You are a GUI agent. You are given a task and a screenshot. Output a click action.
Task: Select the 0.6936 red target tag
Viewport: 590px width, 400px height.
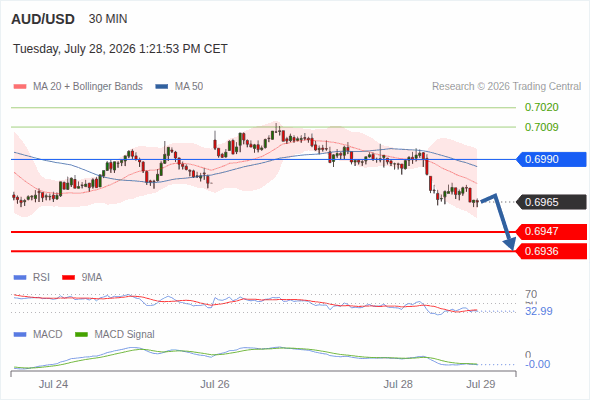(550, 251)
